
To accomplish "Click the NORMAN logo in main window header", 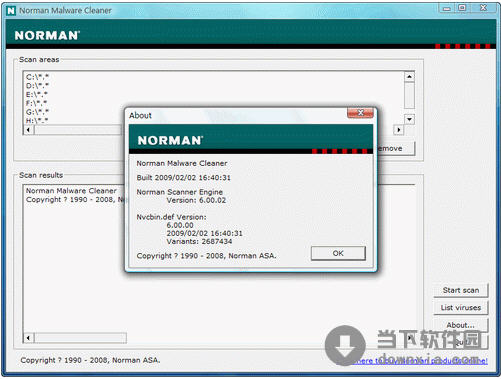I will pyautogui.click(x=47, y=36).
